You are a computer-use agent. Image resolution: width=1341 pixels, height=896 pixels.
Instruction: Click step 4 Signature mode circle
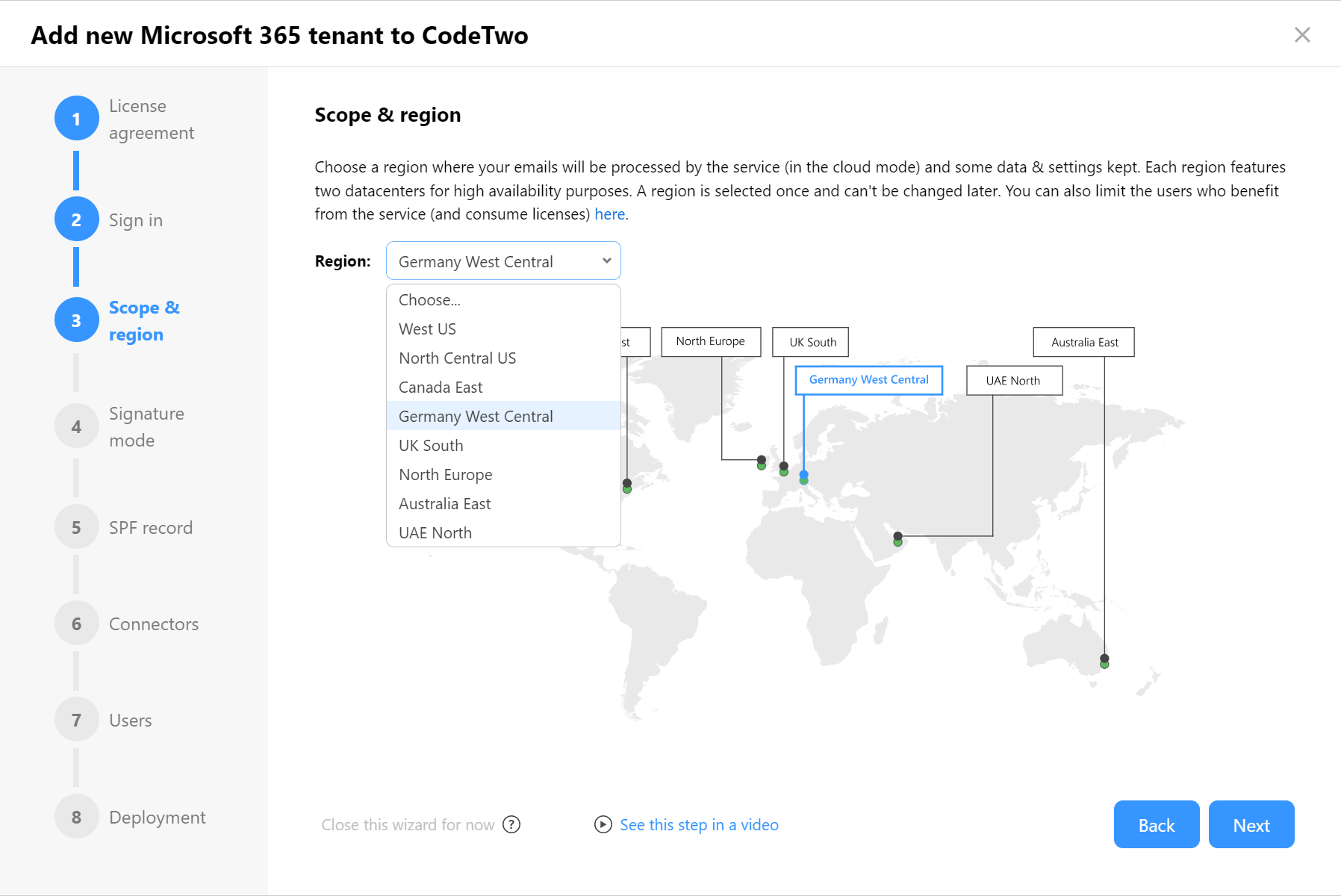click(x=76, y=426)
